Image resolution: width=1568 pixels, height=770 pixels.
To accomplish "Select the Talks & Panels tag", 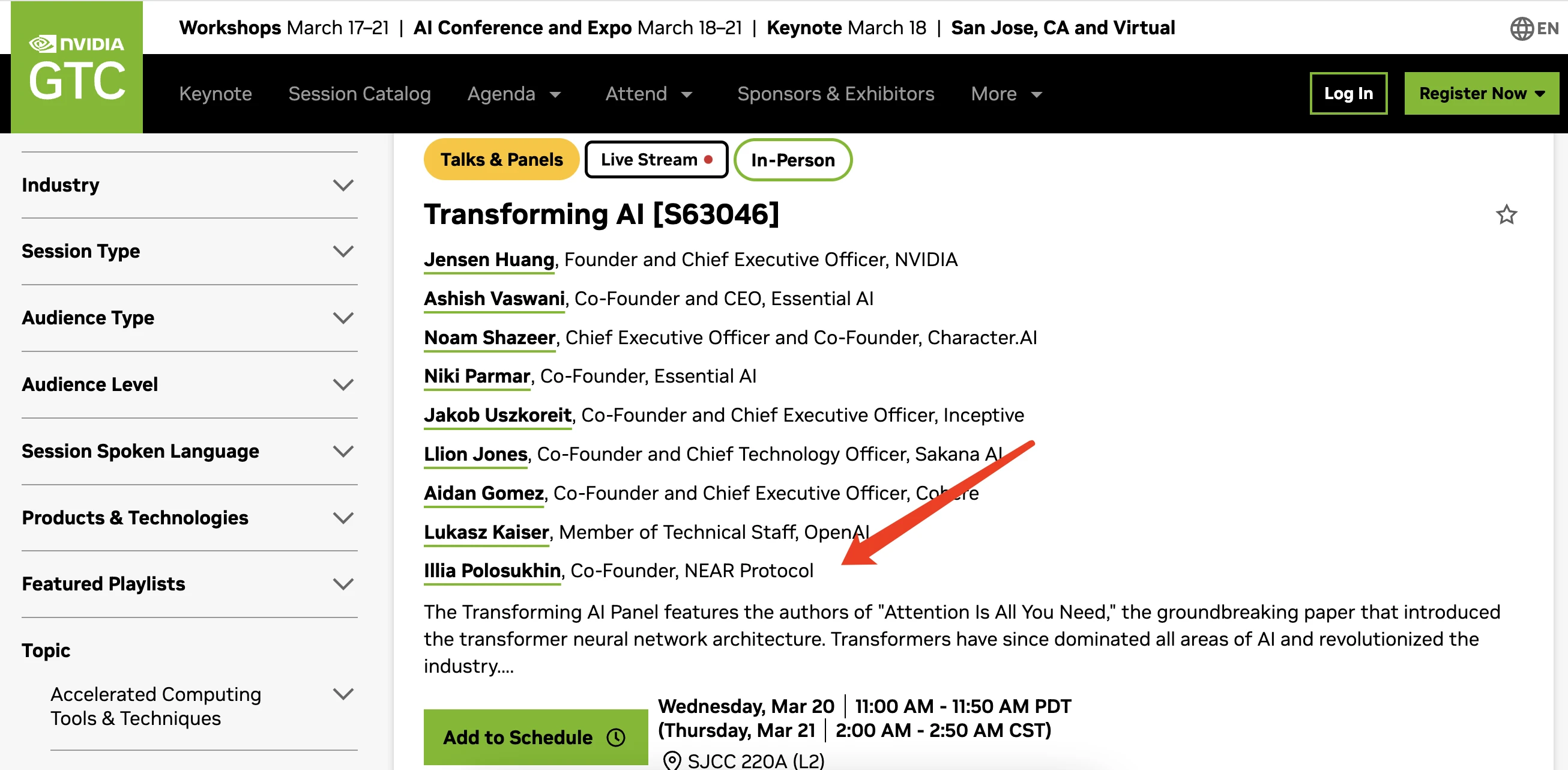I will [501, 160].
